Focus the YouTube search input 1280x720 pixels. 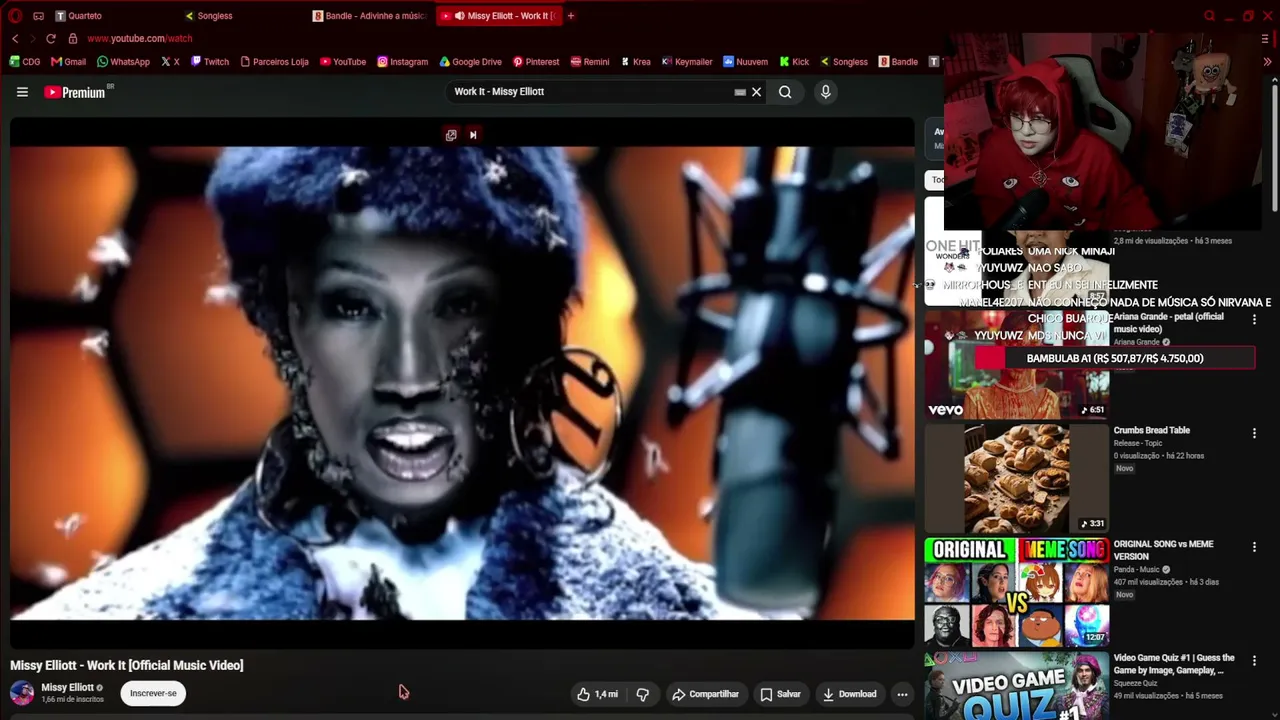click(590, 92)
